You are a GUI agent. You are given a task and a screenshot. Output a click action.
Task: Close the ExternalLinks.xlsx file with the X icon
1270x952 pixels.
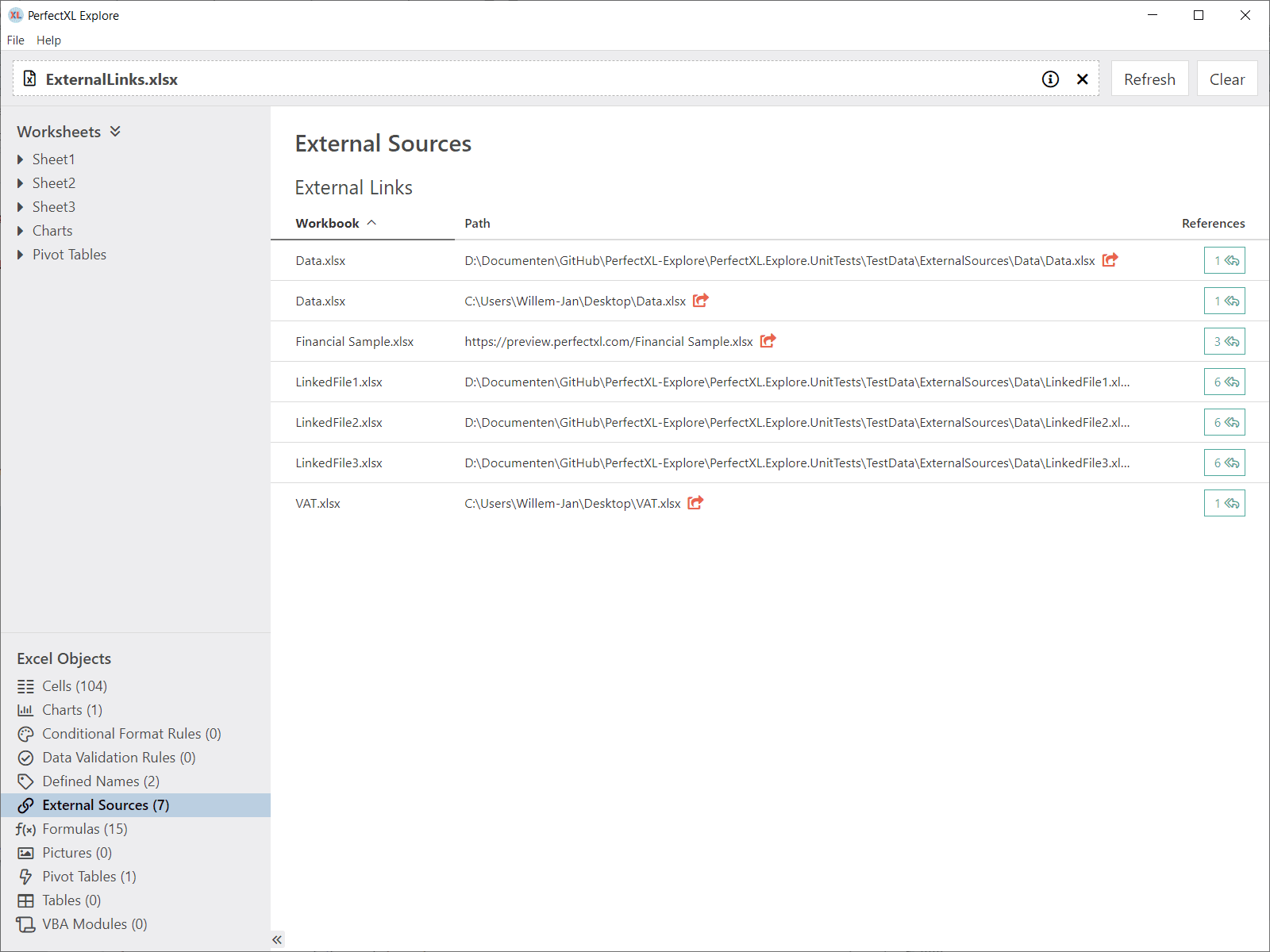1082,79
